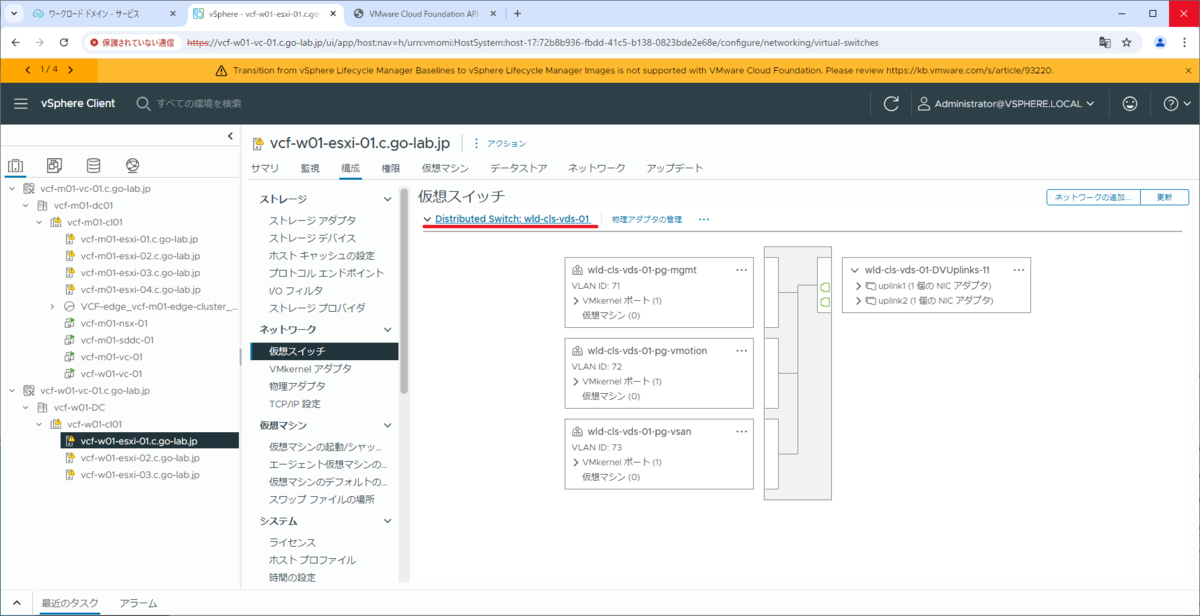Open the 最近のタスク panel tab
Screen dimensions: 1200x616
pos(70,603)
